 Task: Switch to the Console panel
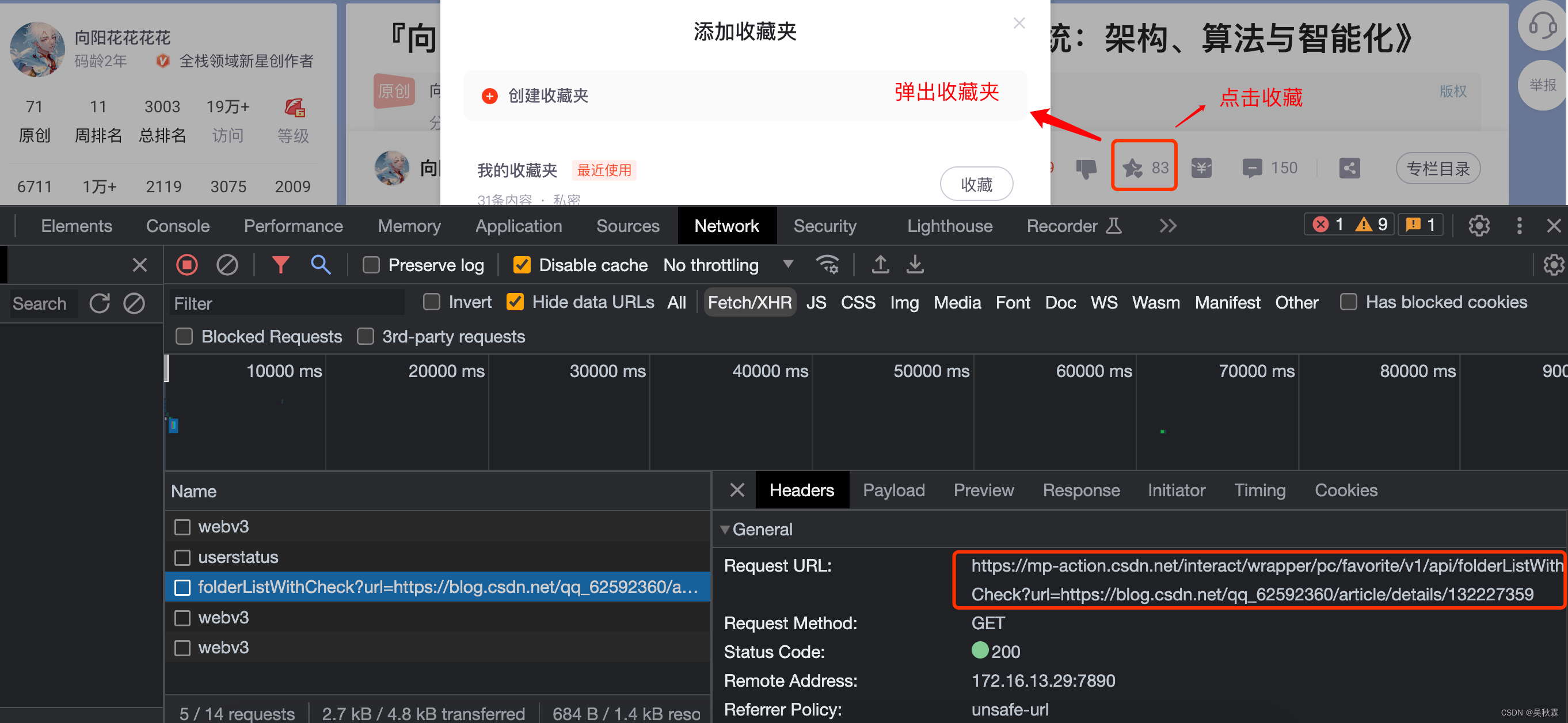tap(177, 225)
